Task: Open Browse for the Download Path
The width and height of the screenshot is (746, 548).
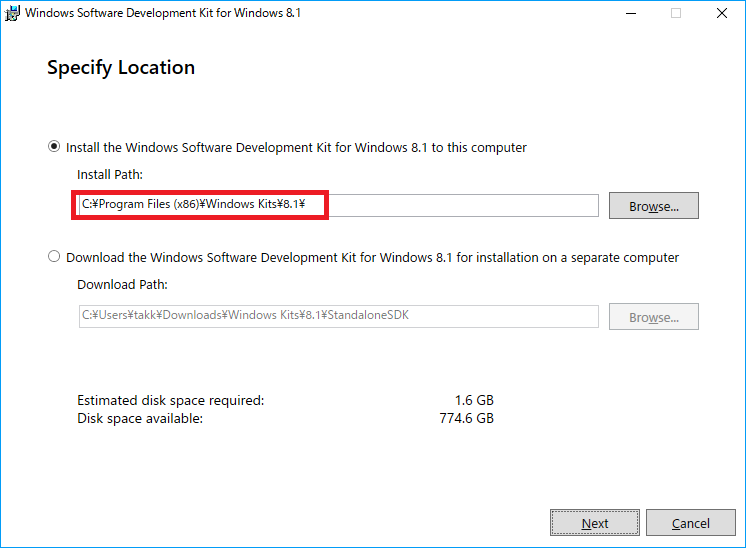Action: pyautogui.click(x=654, y=316)
